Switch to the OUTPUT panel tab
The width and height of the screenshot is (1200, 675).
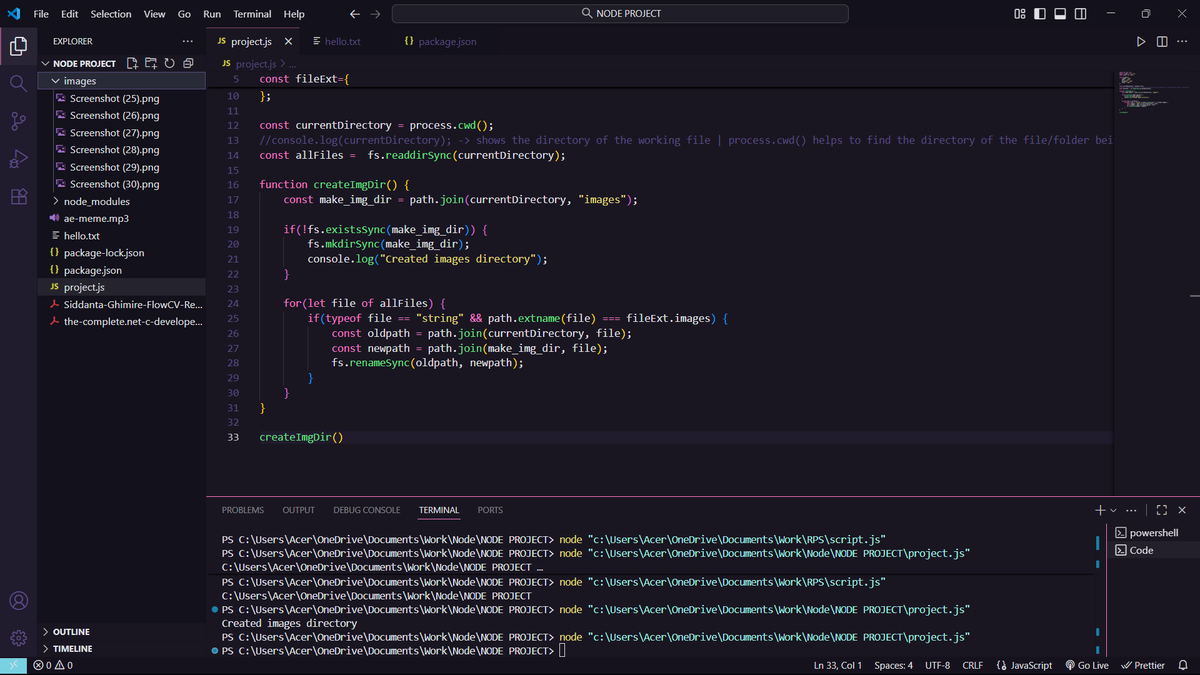(298, 510)
